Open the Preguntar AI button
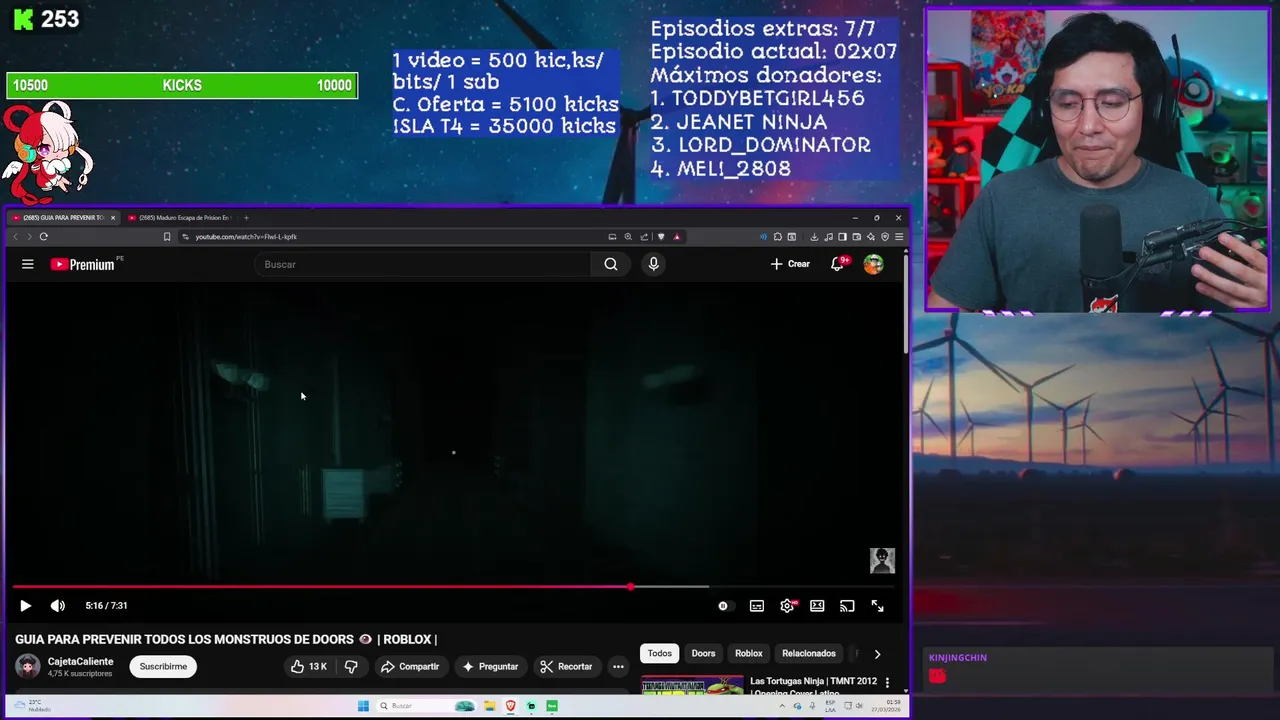Image resolution: width=1280 pixels, height=720 pixels. (x=490, y=666)
